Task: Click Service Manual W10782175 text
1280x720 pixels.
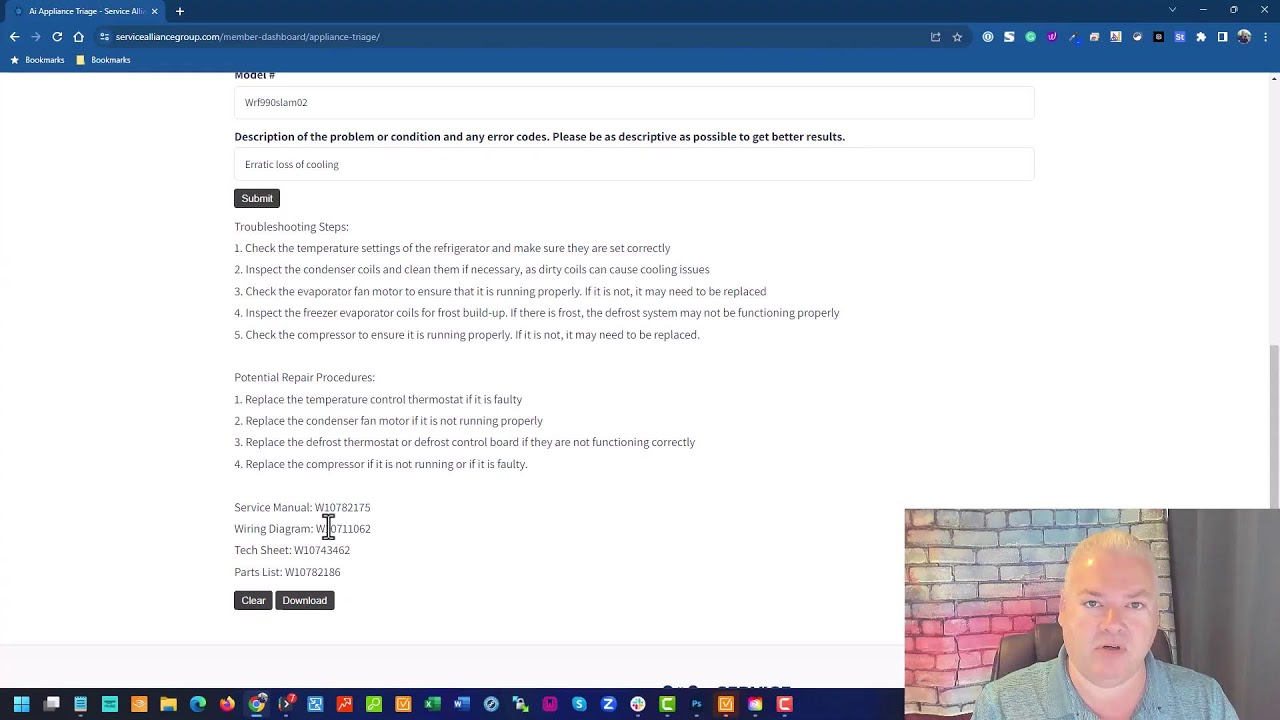Action: pyautogui.click(x=302, y=507)
